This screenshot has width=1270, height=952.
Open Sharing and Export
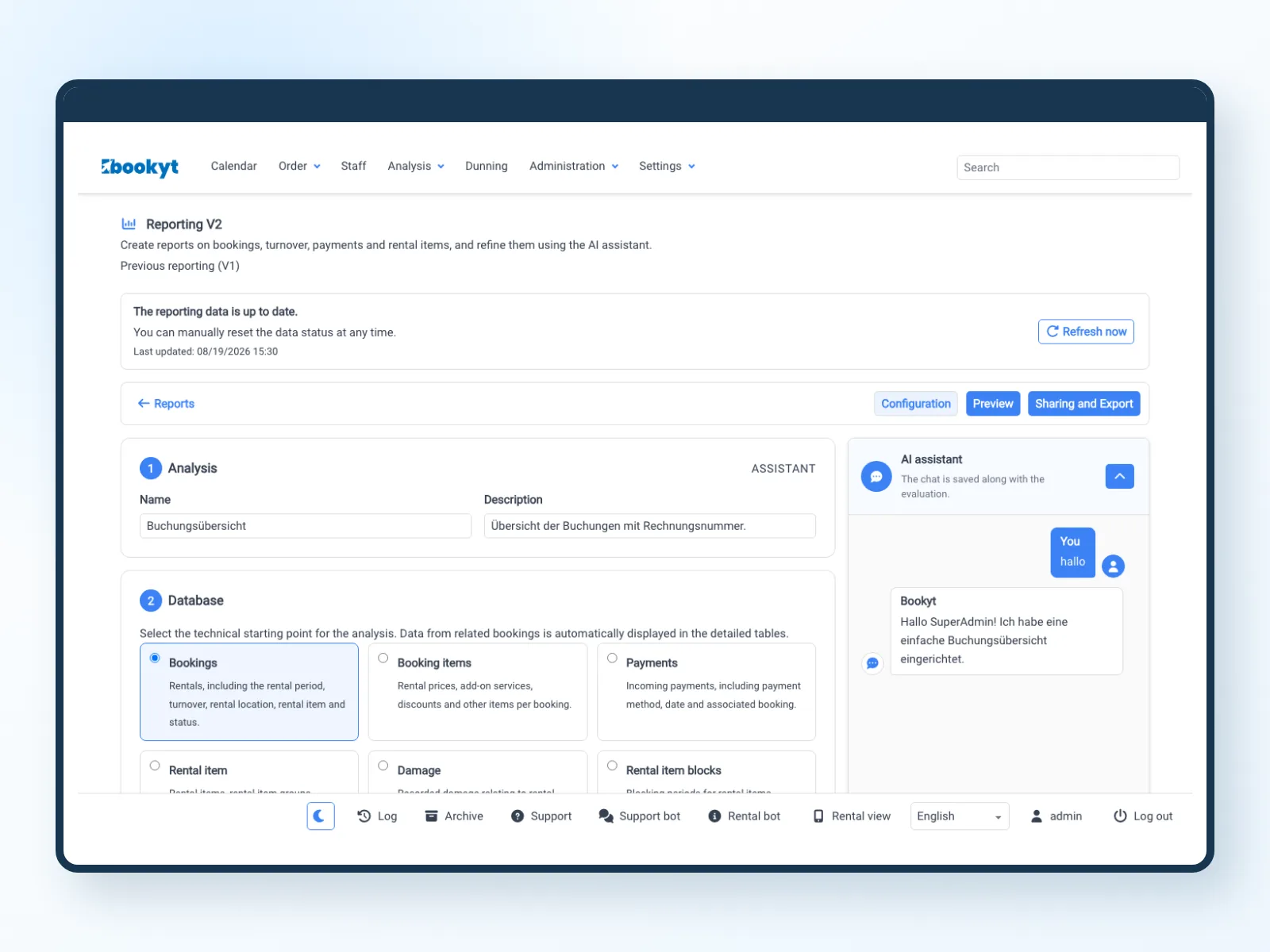pyautogui.click(x=1084, y=404)
